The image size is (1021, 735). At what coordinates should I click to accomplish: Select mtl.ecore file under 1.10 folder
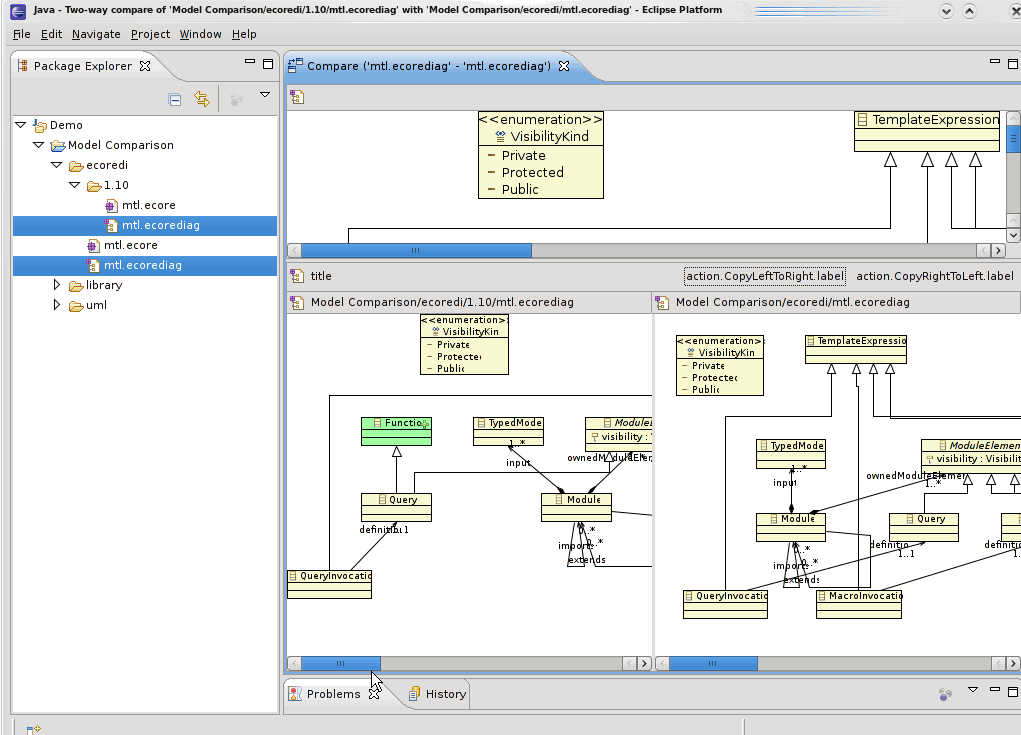[x=148, y=205]
